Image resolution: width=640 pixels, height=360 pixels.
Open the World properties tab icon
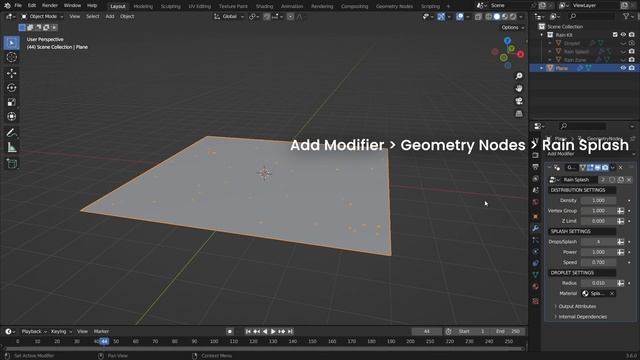click(x=536, y=202)
